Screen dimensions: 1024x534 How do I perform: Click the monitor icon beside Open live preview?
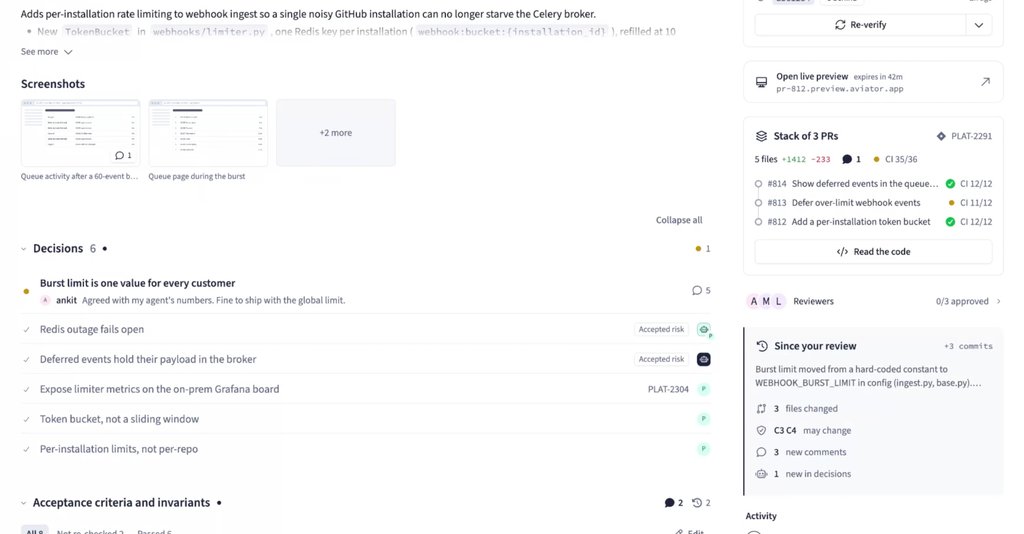pyautogui.click(x=761, y=82)
